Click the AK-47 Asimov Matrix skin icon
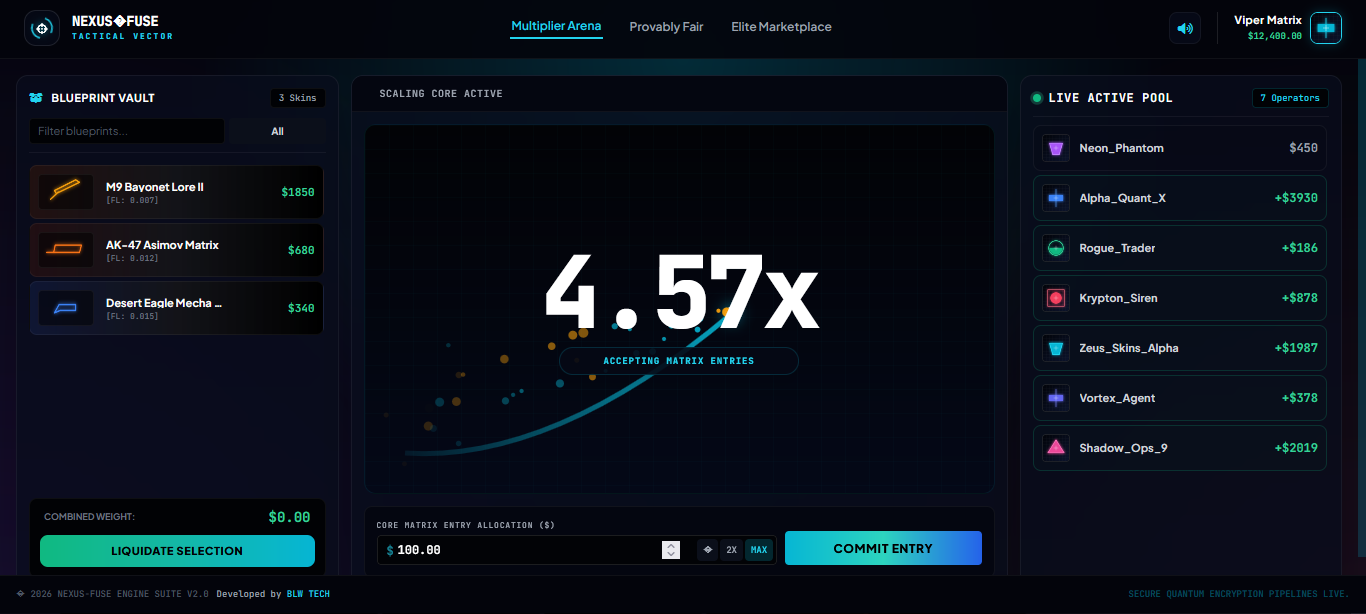Image resolution: width=1366 pixels, height=614 pixels. click(66, 250)
